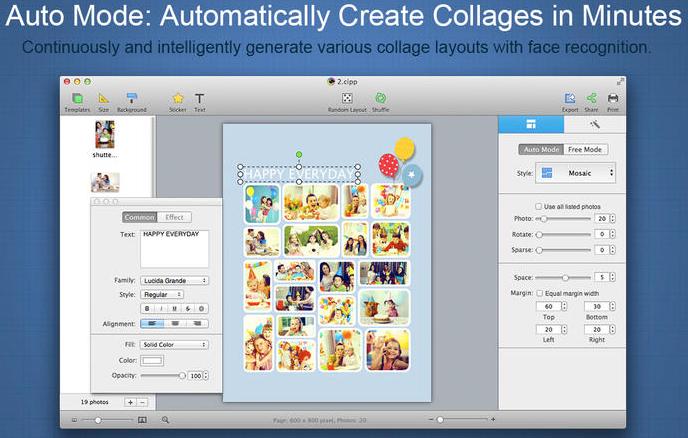This screenshot has height=438, width=688.
Task: Open the Templates tool
Action: pyautogui.click(x=77, y=98)
